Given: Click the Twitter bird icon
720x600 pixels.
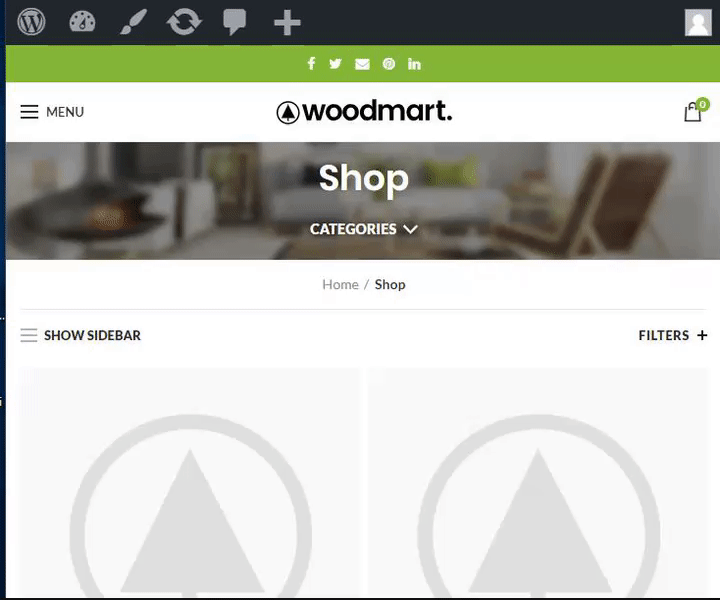Looking at the screenshot, I should click(x=336, y=64).
